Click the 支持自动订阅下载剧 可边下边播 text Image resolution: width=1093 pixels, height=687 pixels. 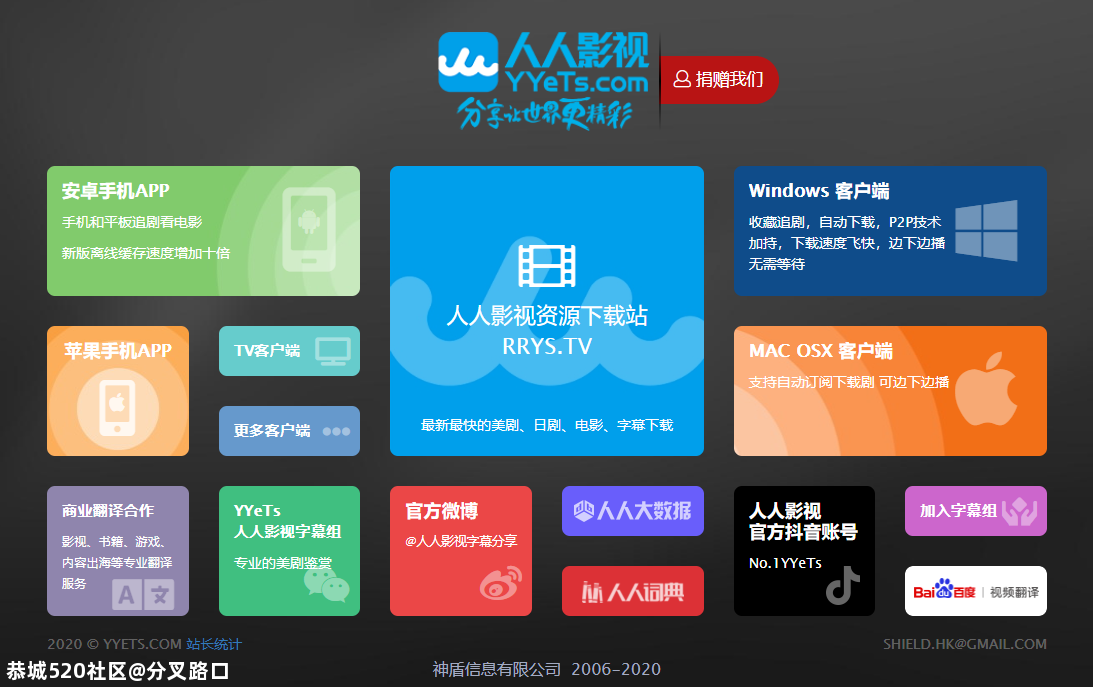pyautogui.click(x=849, y=382)
